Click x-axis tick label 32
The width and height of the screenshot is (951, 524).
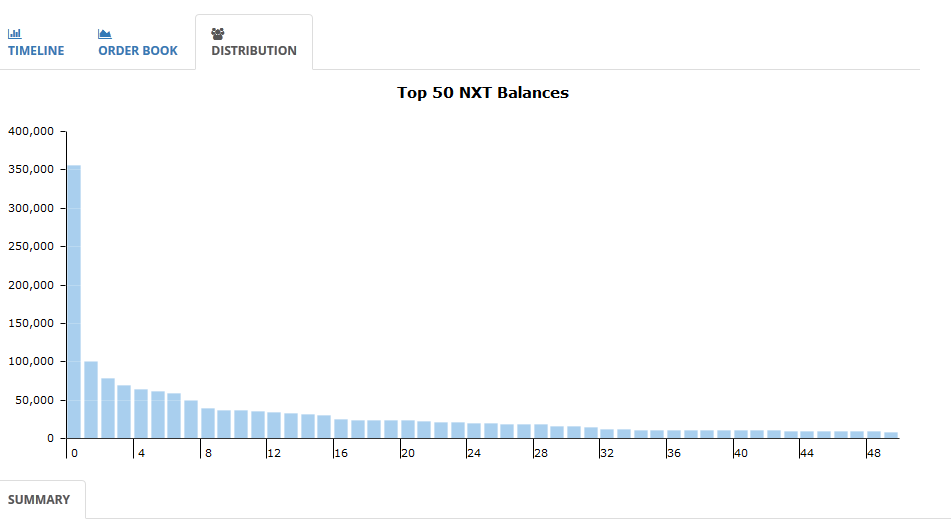(x=607, y=453)
